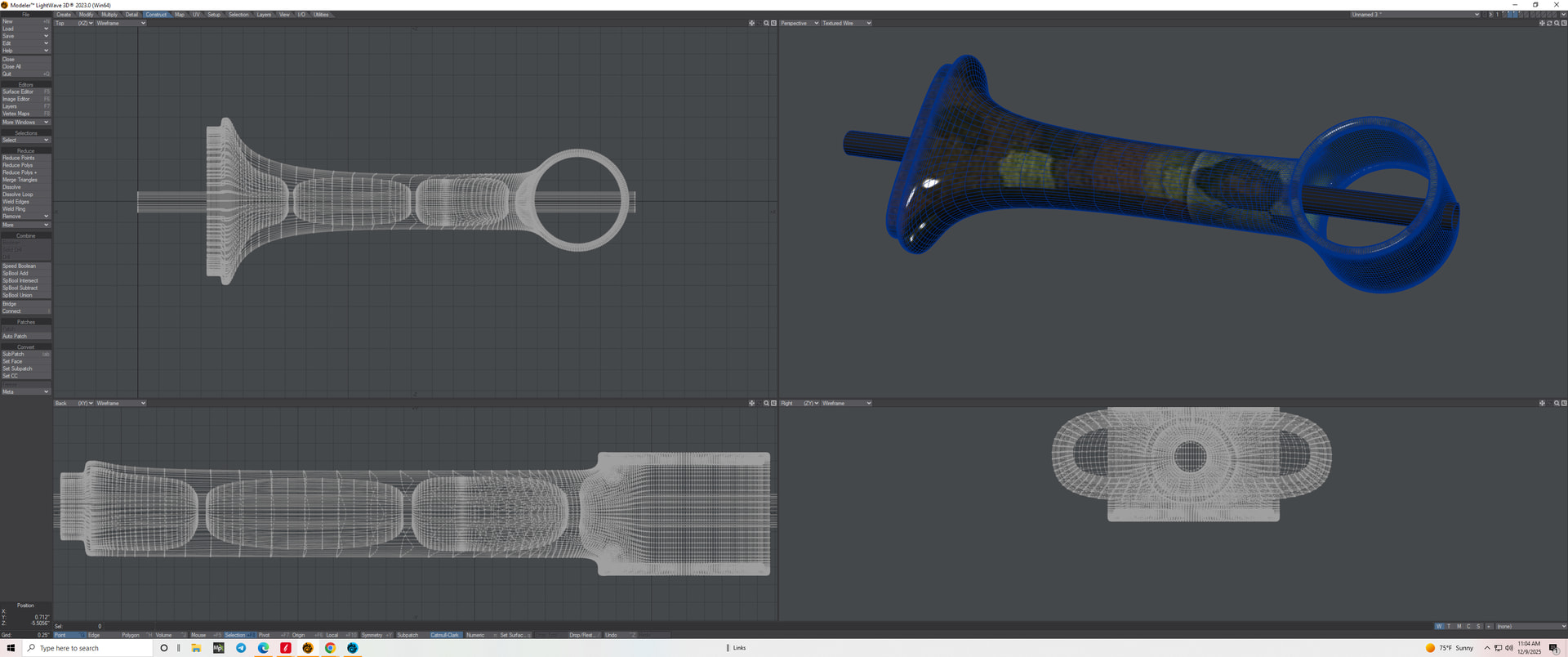Open Telegram from the taskbar

[241, 648]
